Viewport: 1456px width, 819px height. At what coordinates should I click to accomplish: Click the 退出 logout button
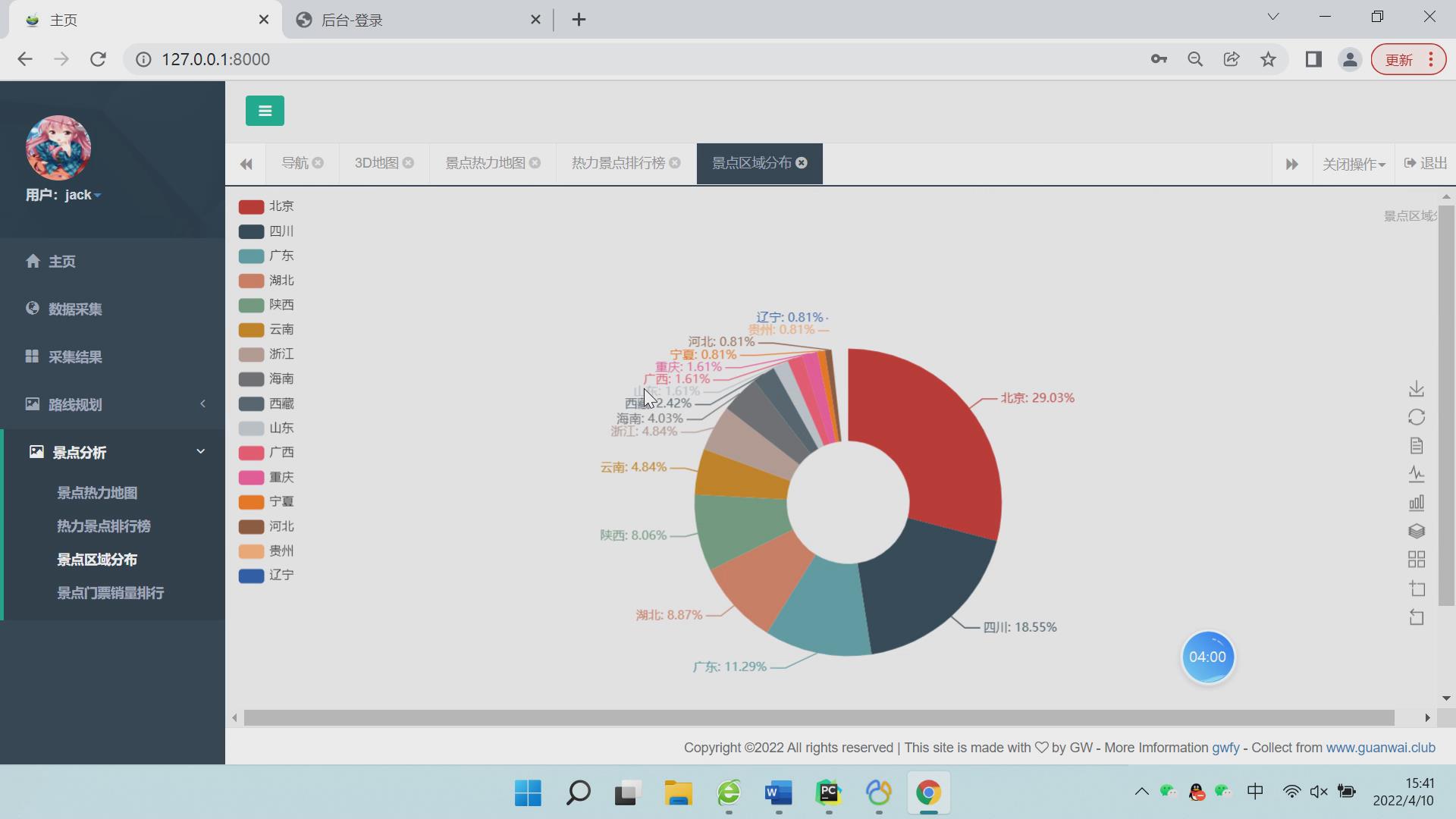(1426, 164)
